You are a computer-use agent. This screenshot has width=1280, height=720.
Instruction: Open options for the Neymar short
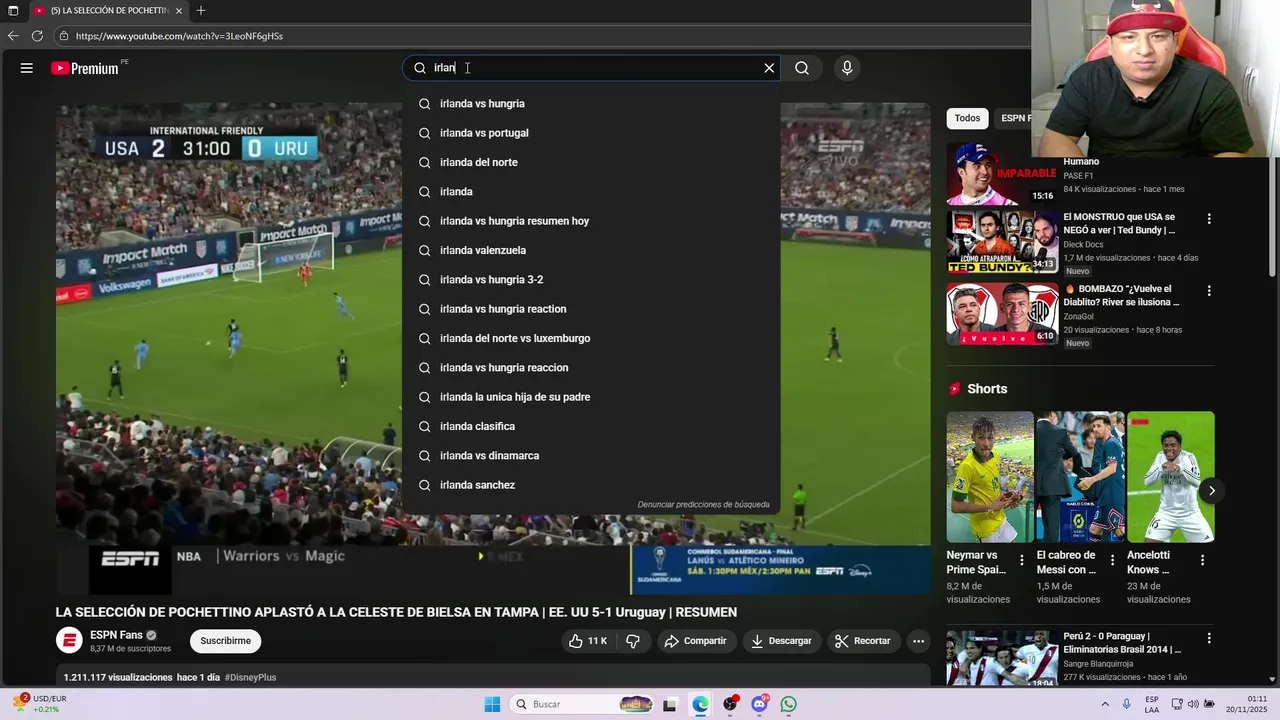[1022, 561]
